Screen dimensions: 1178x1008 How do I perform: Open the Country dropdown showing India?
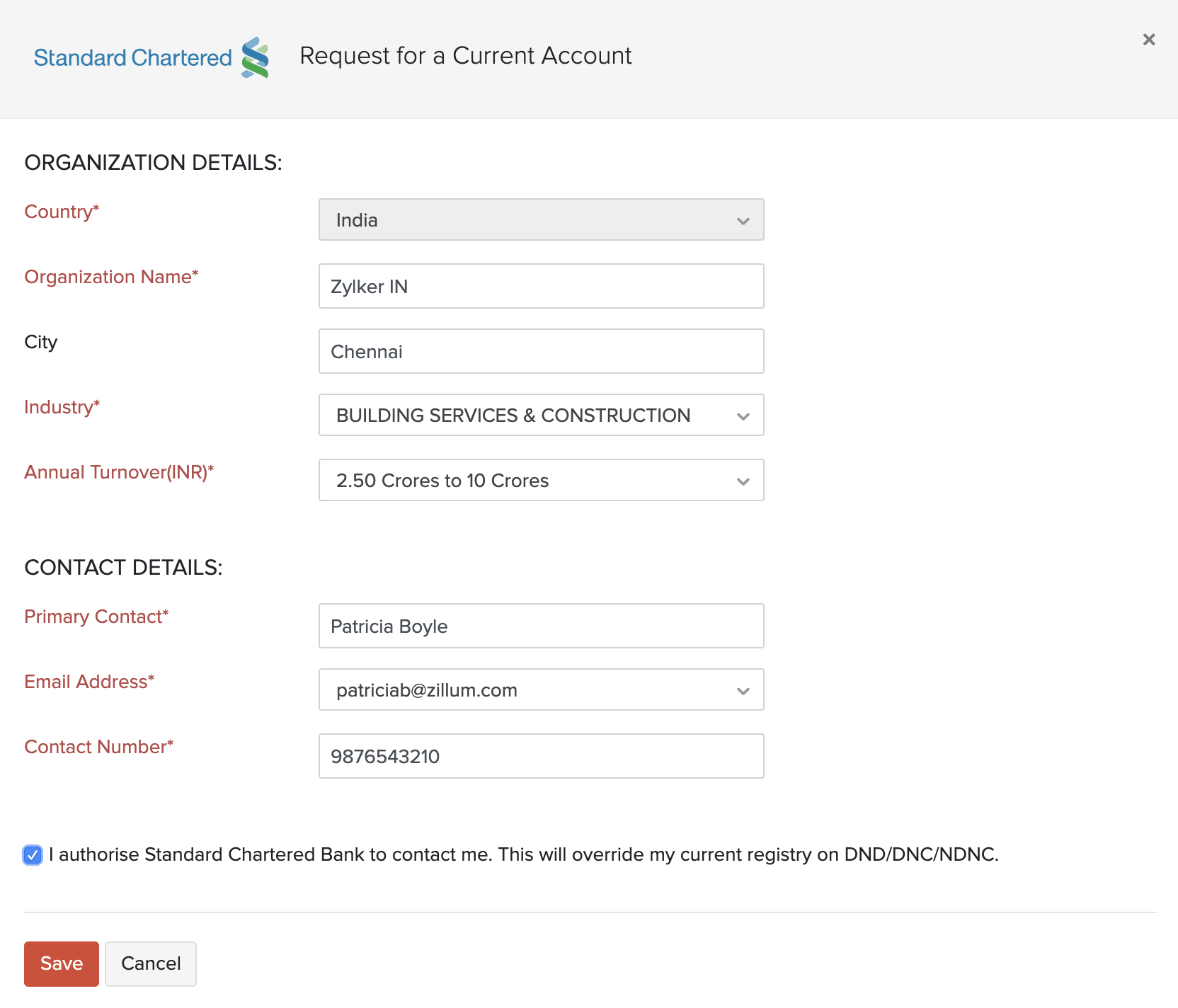[541, 220]
